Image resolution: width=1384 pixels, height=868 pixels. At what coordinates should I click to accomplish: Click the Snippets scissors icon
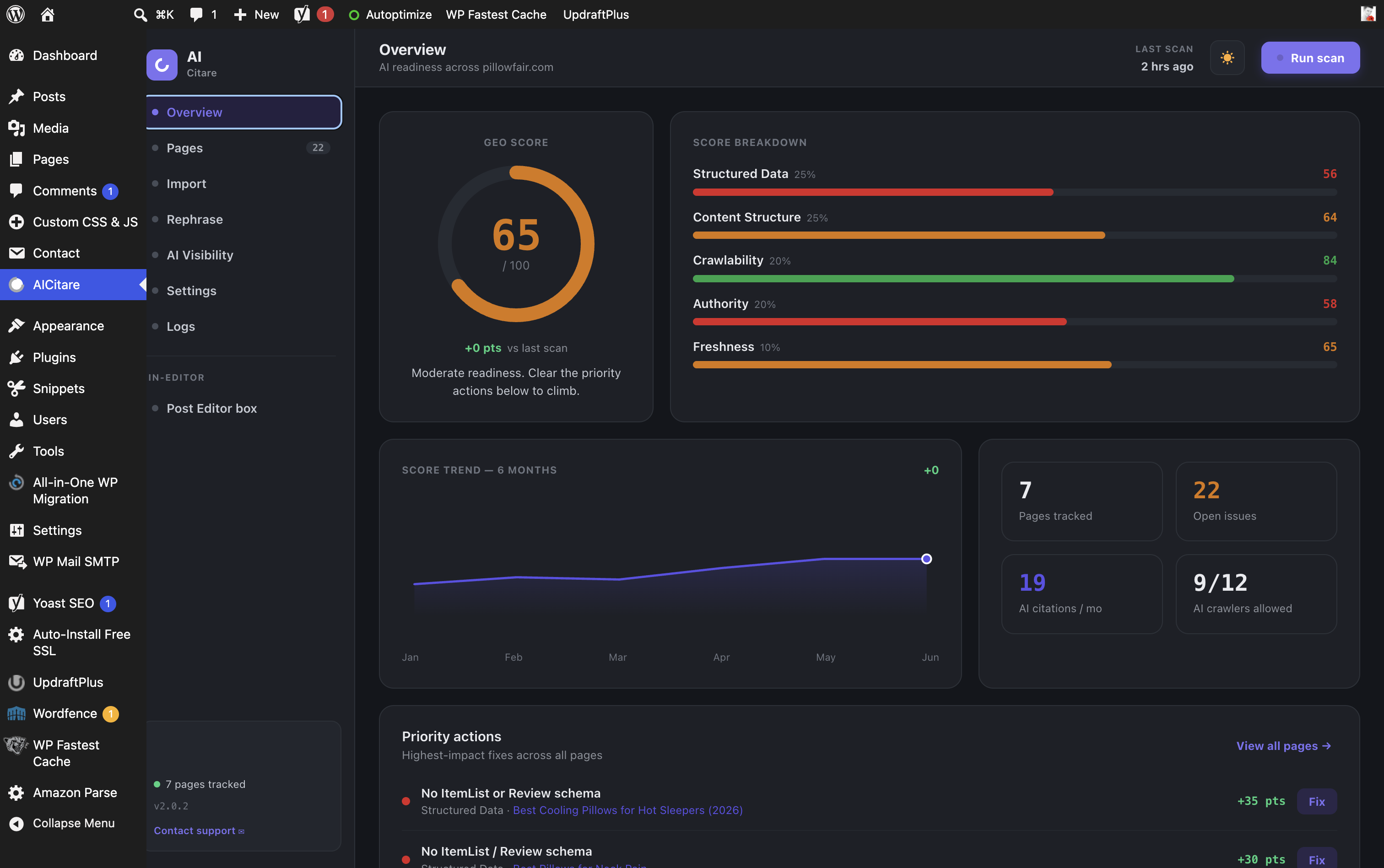(x=16, y=388)
